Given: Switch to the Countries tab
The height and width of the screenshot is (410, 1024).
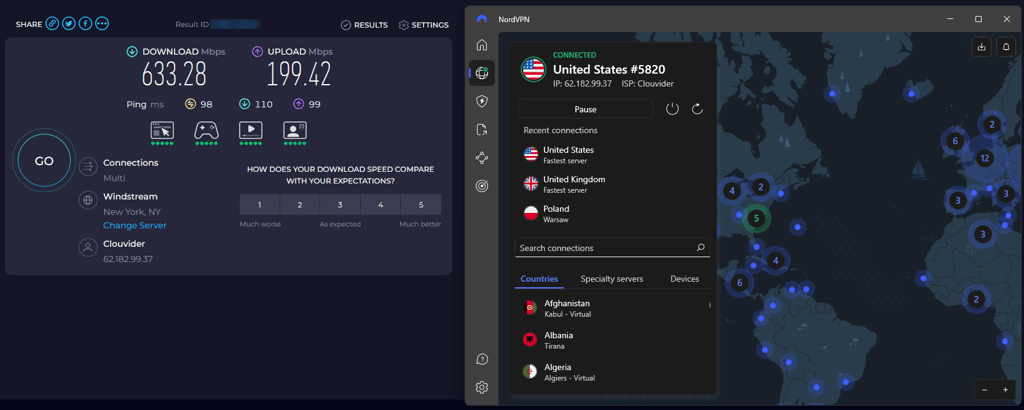Looking at the screenshot, I should (x=539, y=279).
